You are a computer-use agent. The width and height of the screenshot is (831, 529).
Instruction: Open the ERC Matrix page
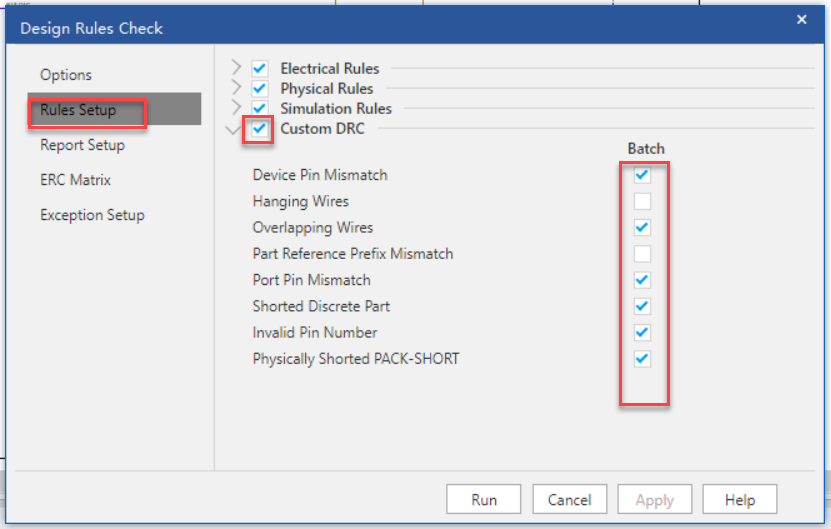pyautogui.click(x=75, y=180)
